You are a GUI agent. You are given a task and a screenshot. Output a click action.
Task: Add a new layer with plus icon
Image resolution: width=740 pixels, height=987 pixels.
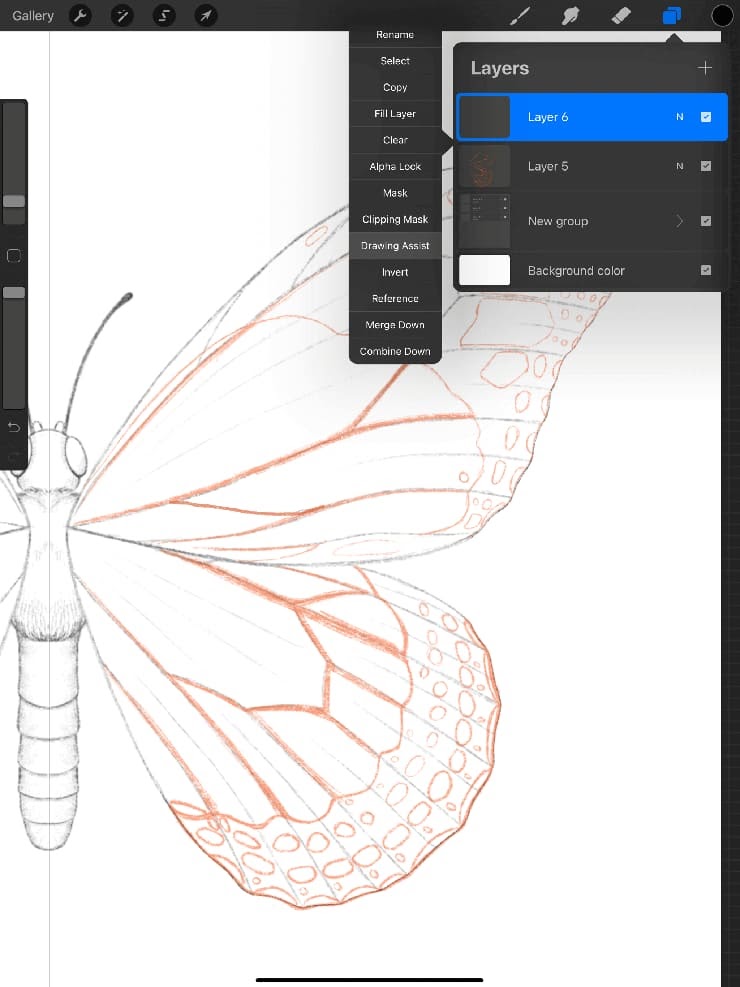(x=705, y=67)
